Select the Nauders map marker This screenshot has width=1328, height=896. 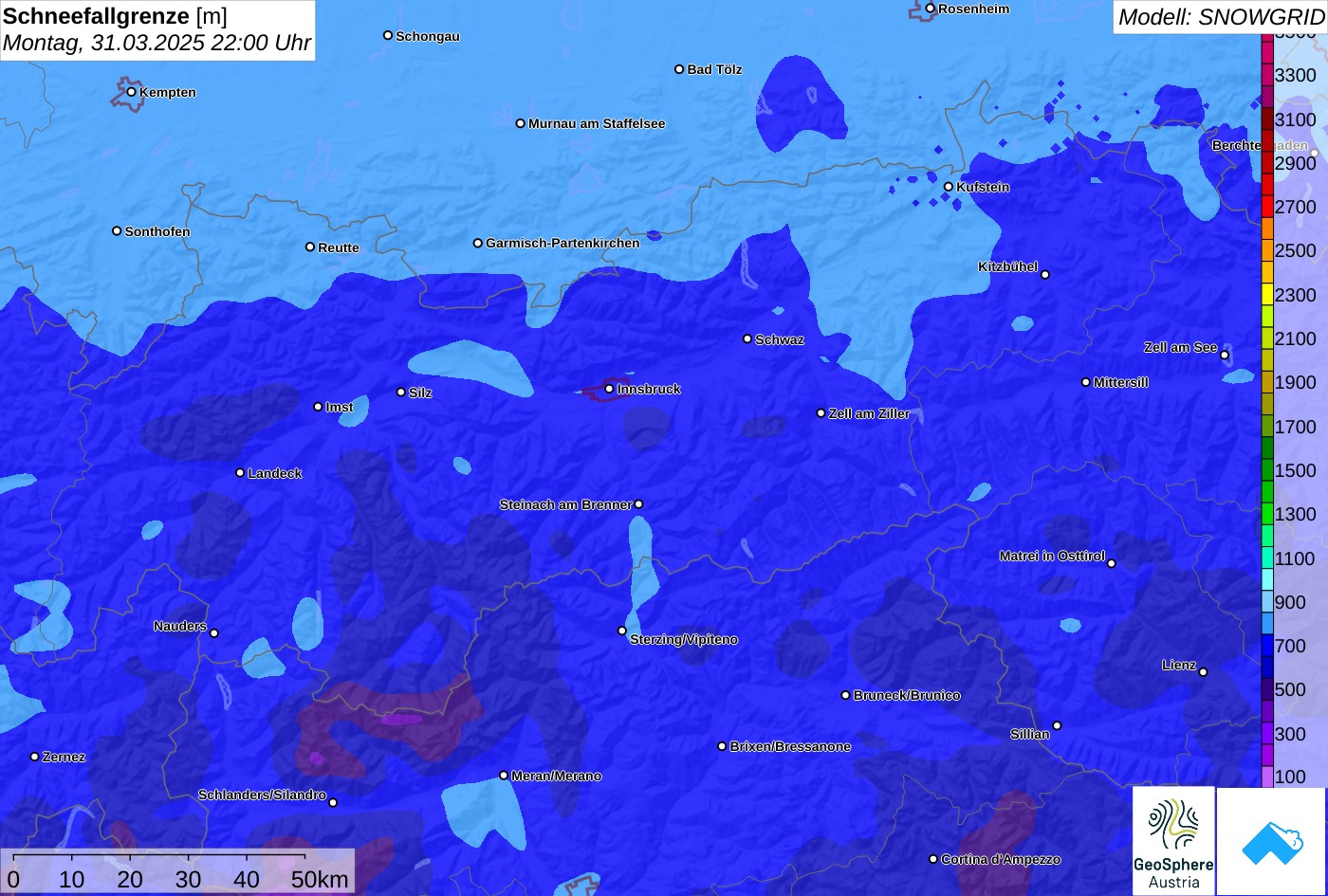click(213, 633)
